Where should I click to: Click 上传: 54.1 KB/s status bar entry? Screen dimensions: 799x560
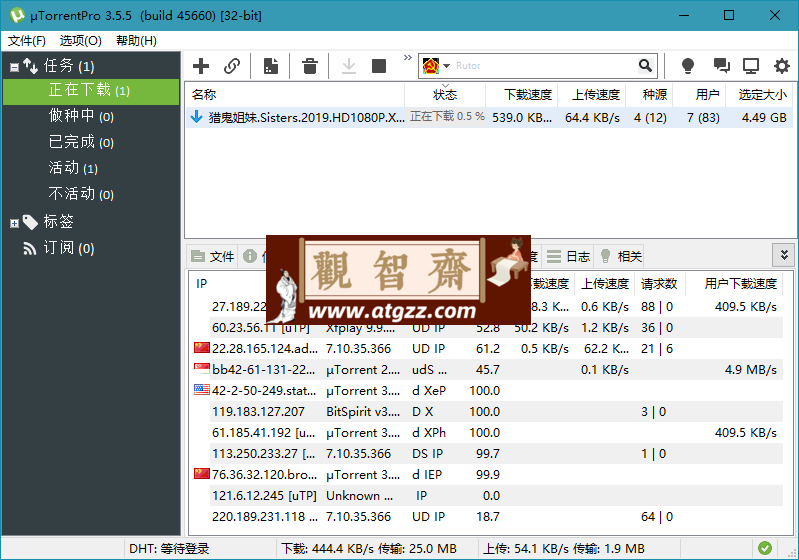point(564,549)
